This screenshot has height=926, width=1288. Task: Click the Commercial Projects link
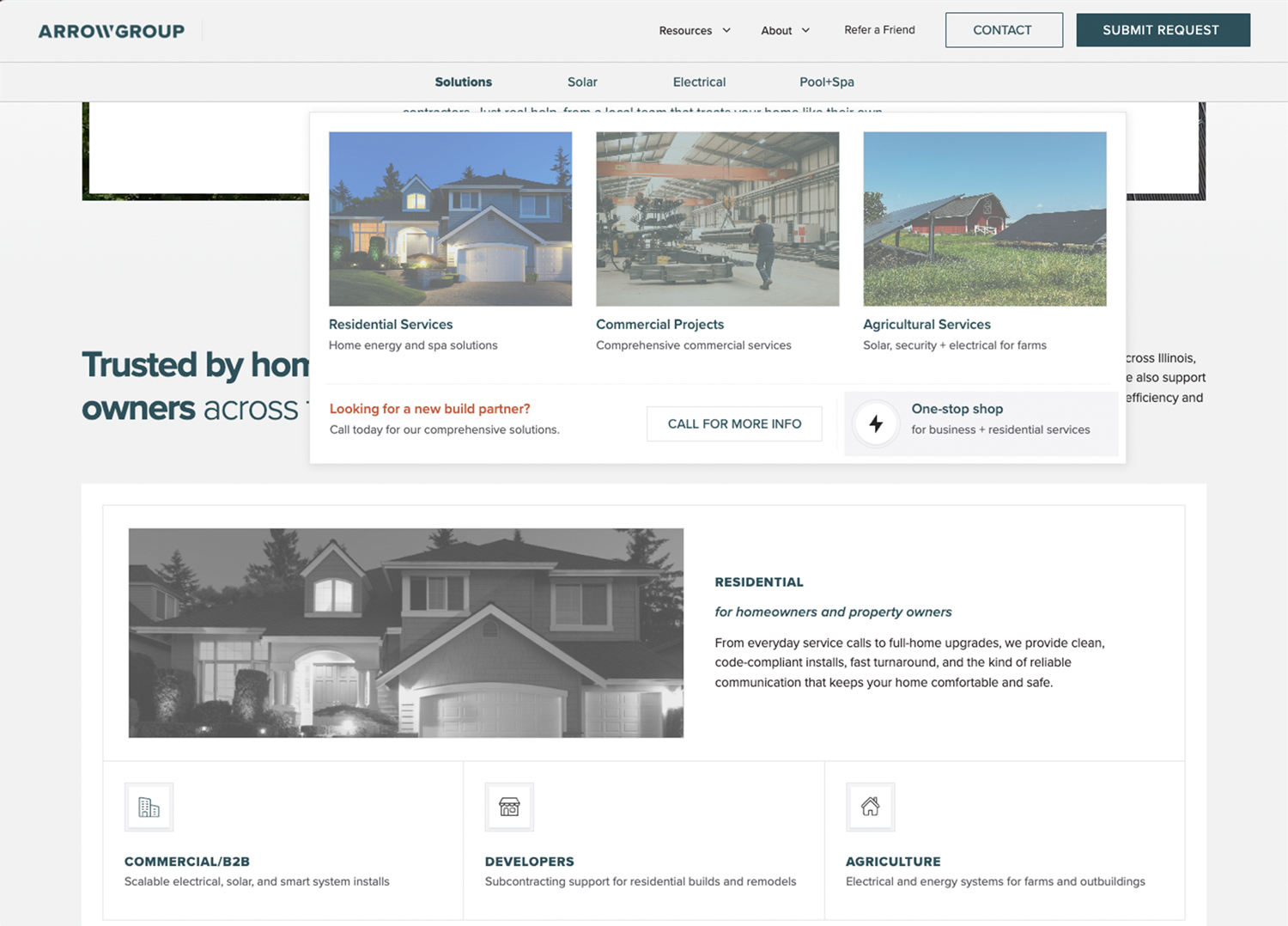click(x=659, y=324)
